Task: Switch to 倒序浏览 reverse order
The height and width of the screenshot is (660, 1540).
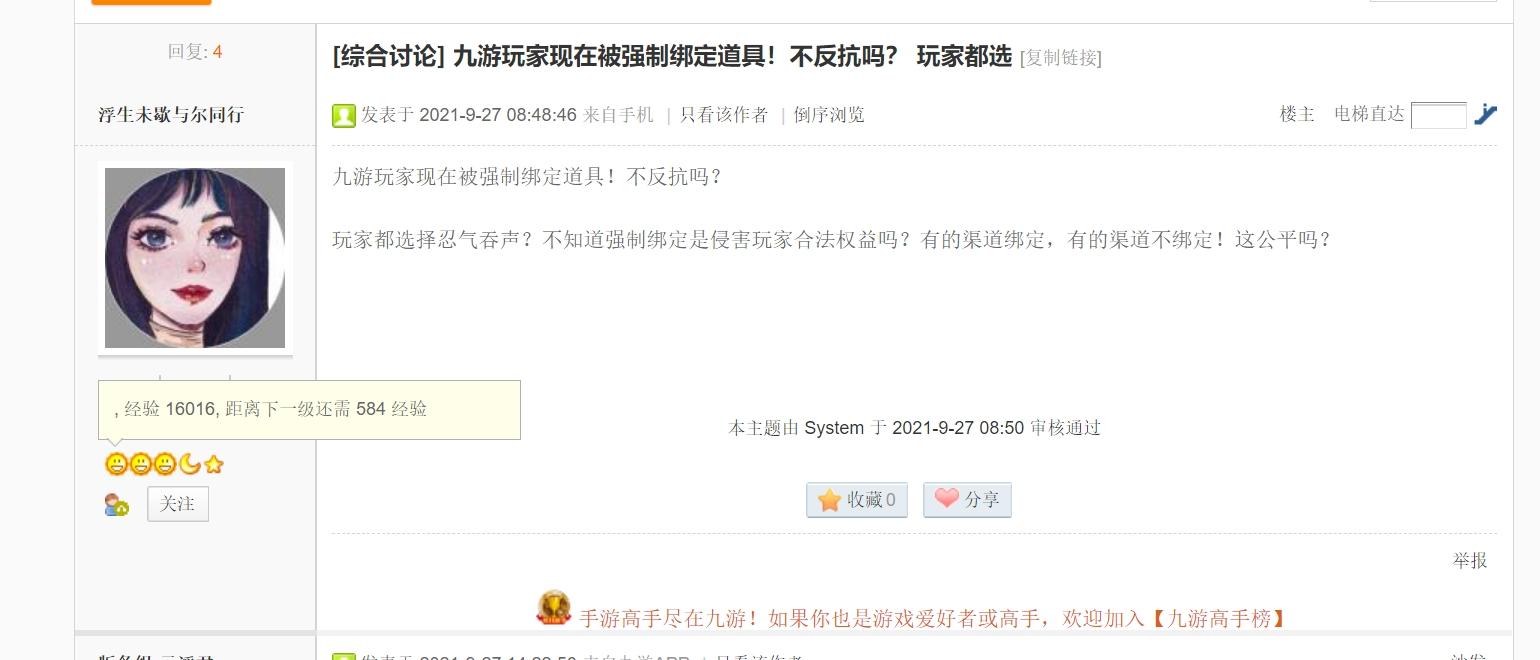Action: click(829, 115)
